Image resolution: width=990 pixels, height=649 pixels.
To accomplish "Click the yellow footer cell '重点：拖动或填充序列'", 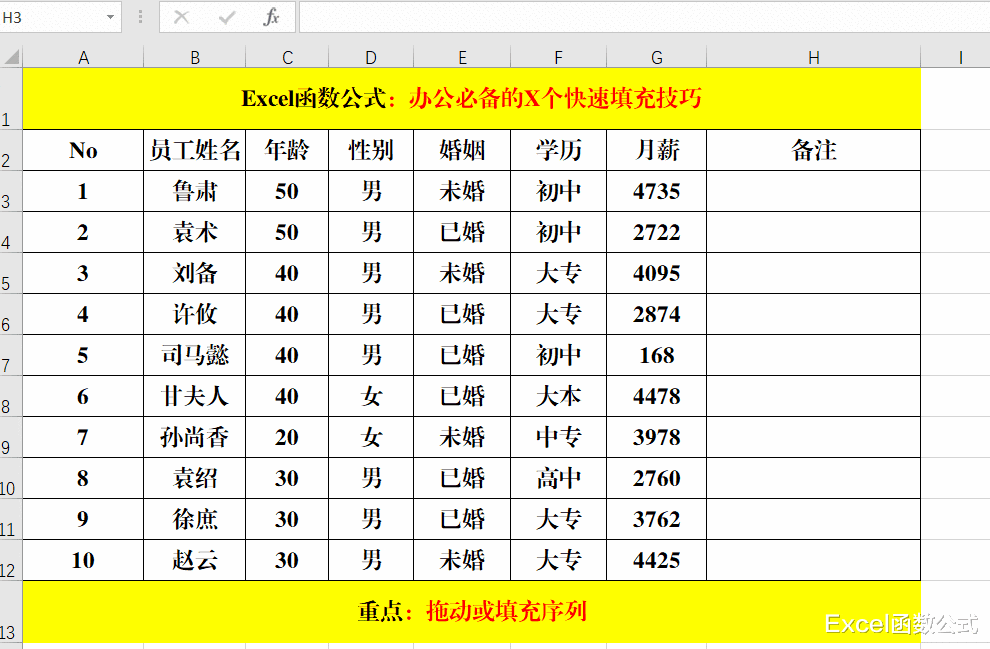I will pos(472,612).
